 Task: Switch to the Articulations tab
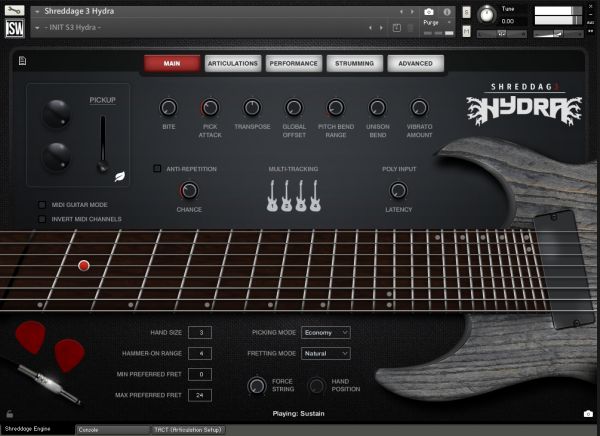point(233,63)
